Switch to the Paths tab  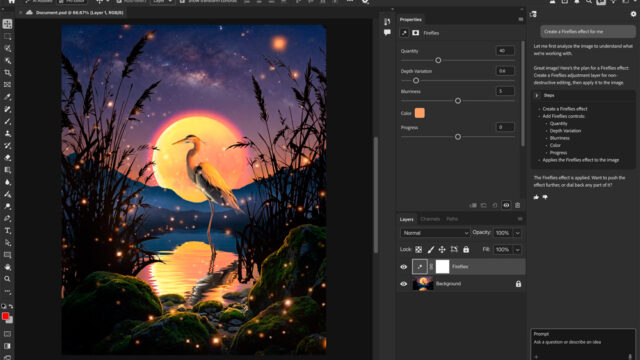pyautogui.click(x=452, y=219)
